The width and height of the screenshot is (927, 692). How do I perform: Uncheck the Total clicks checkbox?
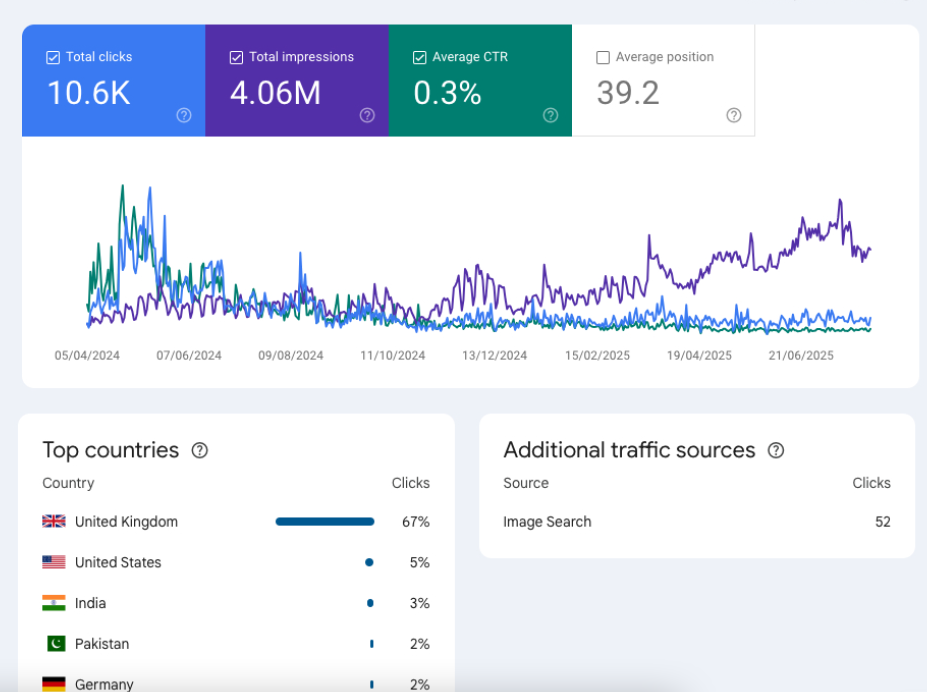tap(53, 58)
